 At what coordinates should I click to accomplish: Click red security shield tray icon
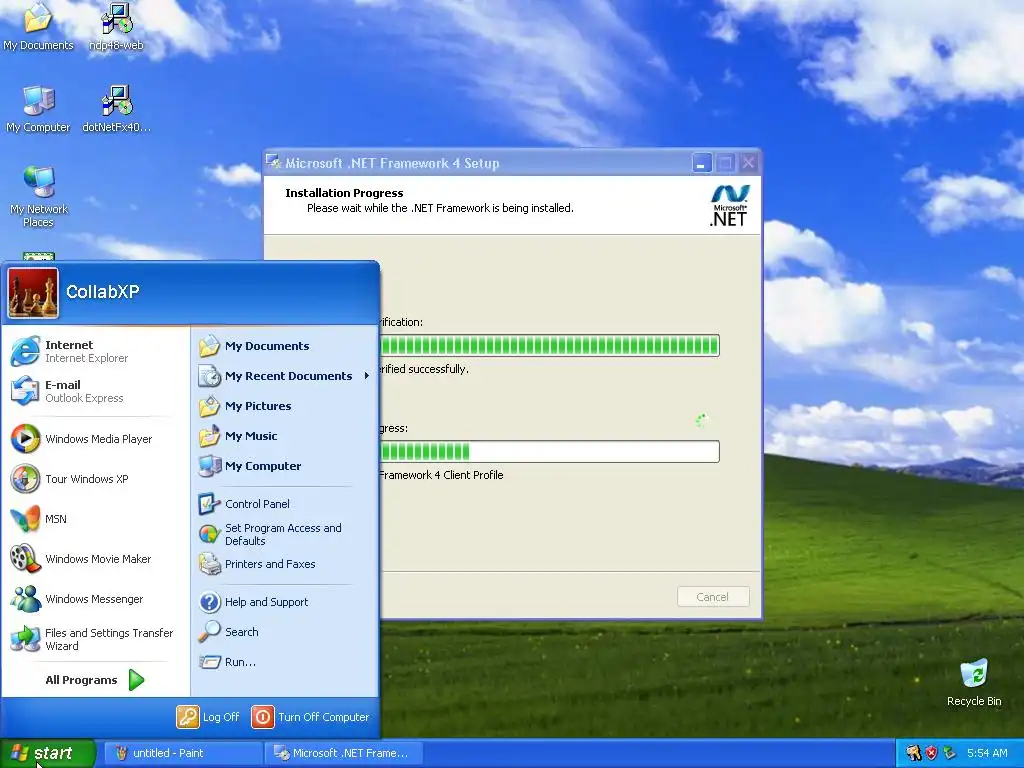931,753
